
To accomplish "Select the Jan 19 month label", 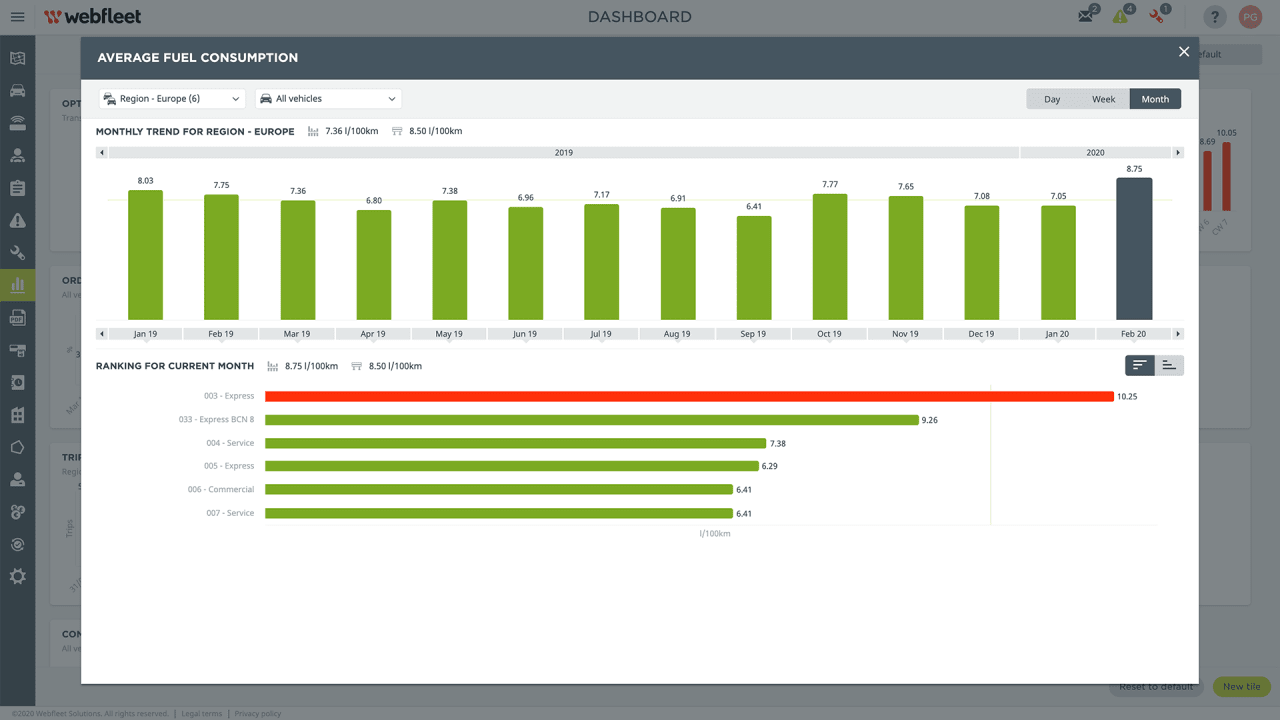I will click(145, 334).
